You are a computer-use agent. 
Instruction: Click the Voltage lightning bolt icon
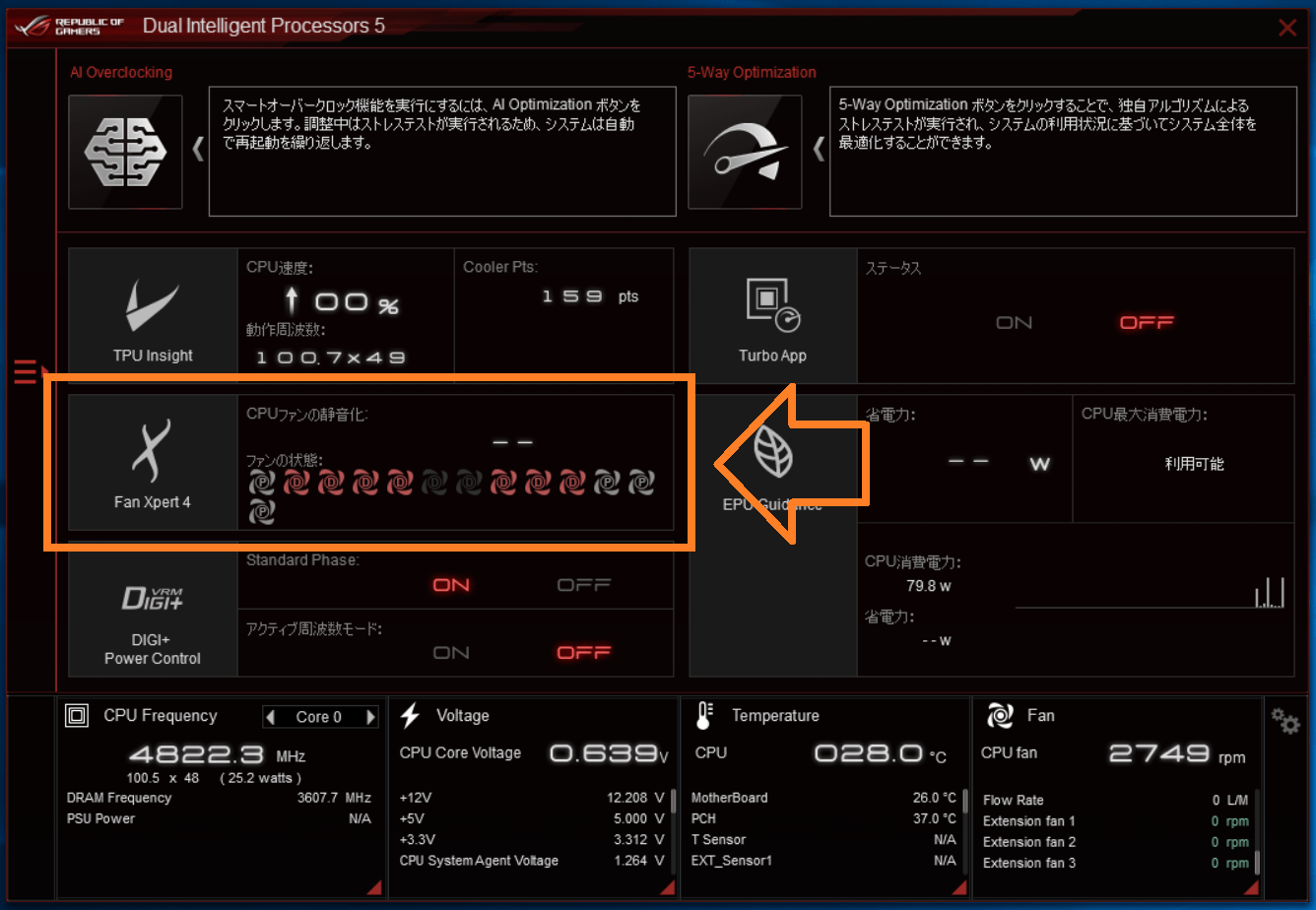411,716
